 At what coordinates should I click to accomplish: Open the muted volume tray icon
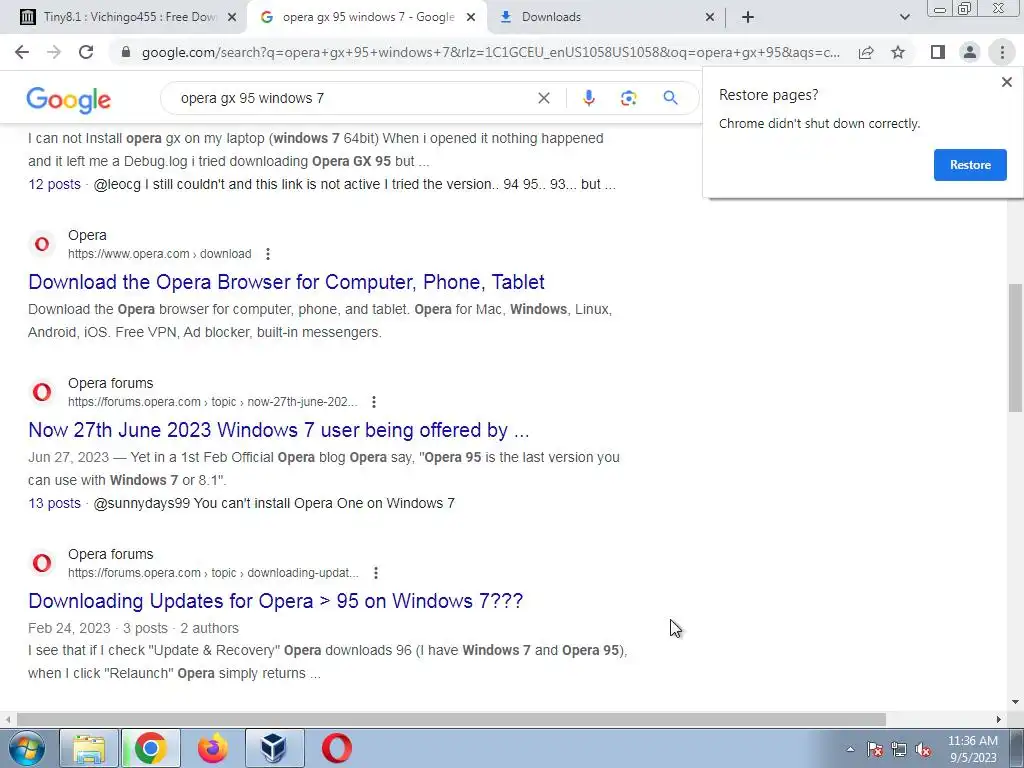click(x=923, y=750)
